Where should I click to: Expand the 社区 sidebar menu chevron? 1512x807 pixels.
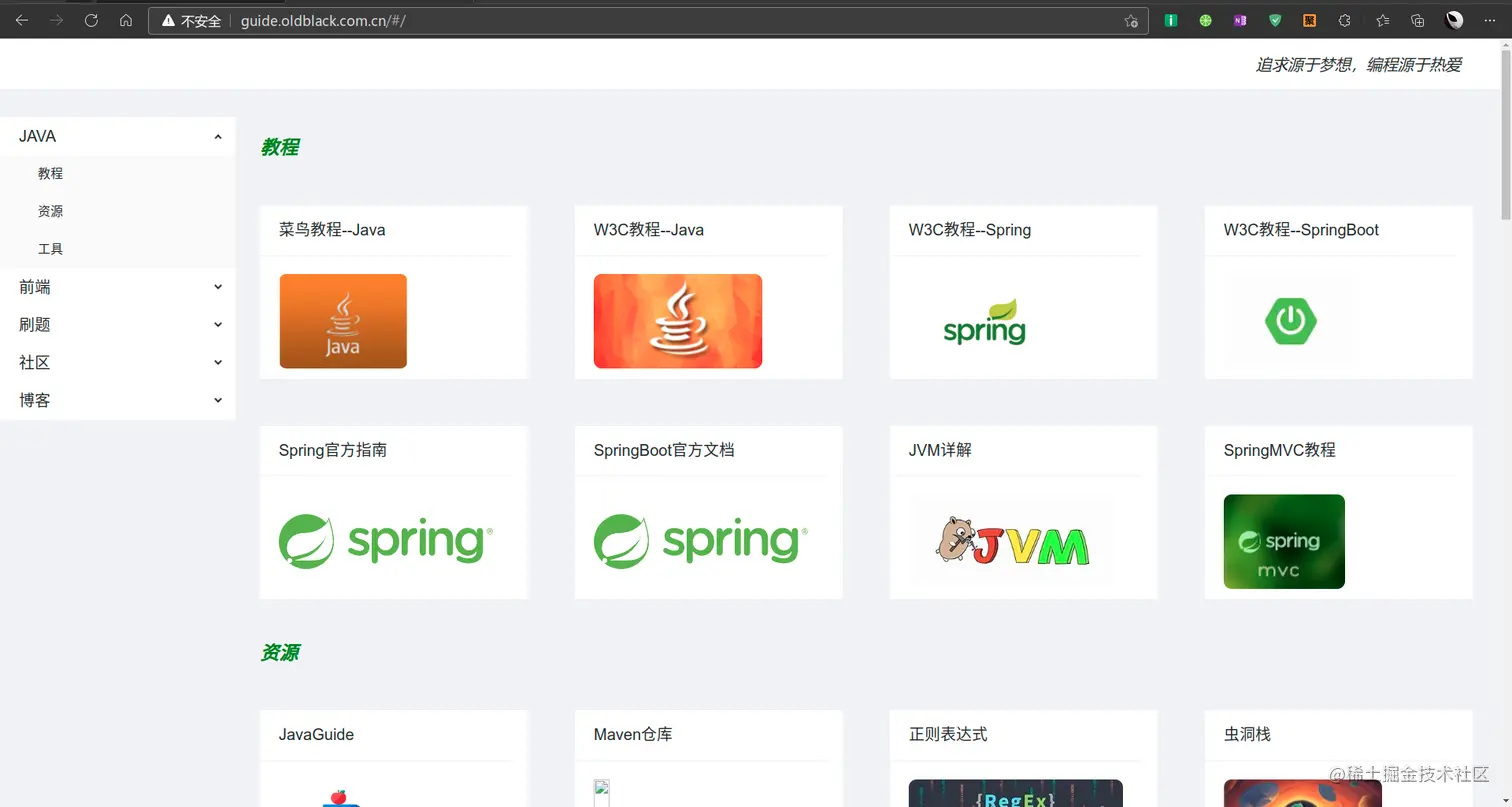(218, 363)
